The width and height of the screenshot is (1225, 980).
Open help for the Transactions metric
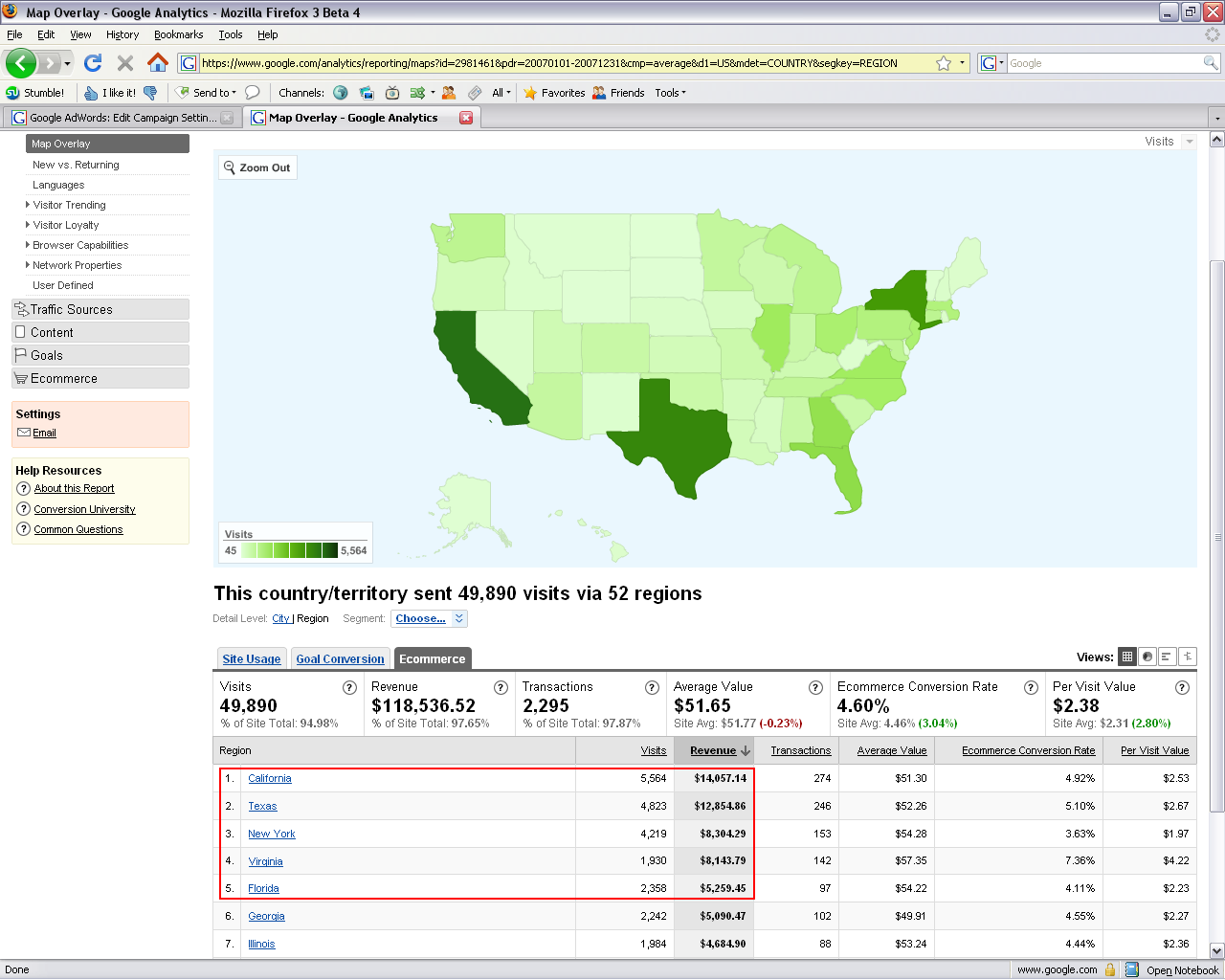(x=652, y=687)
